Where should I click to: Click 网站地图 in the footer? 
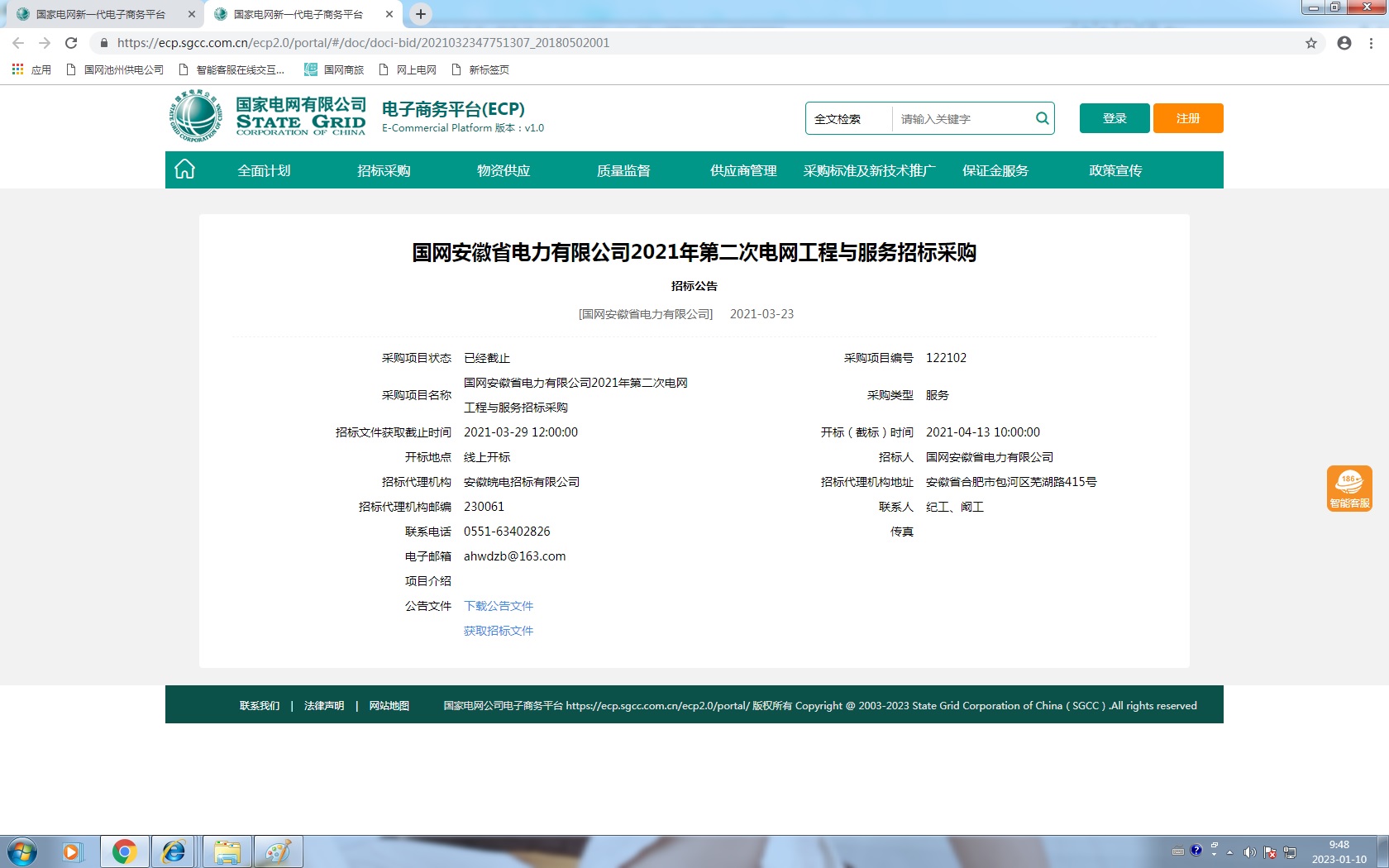click(x=389, y=706)
